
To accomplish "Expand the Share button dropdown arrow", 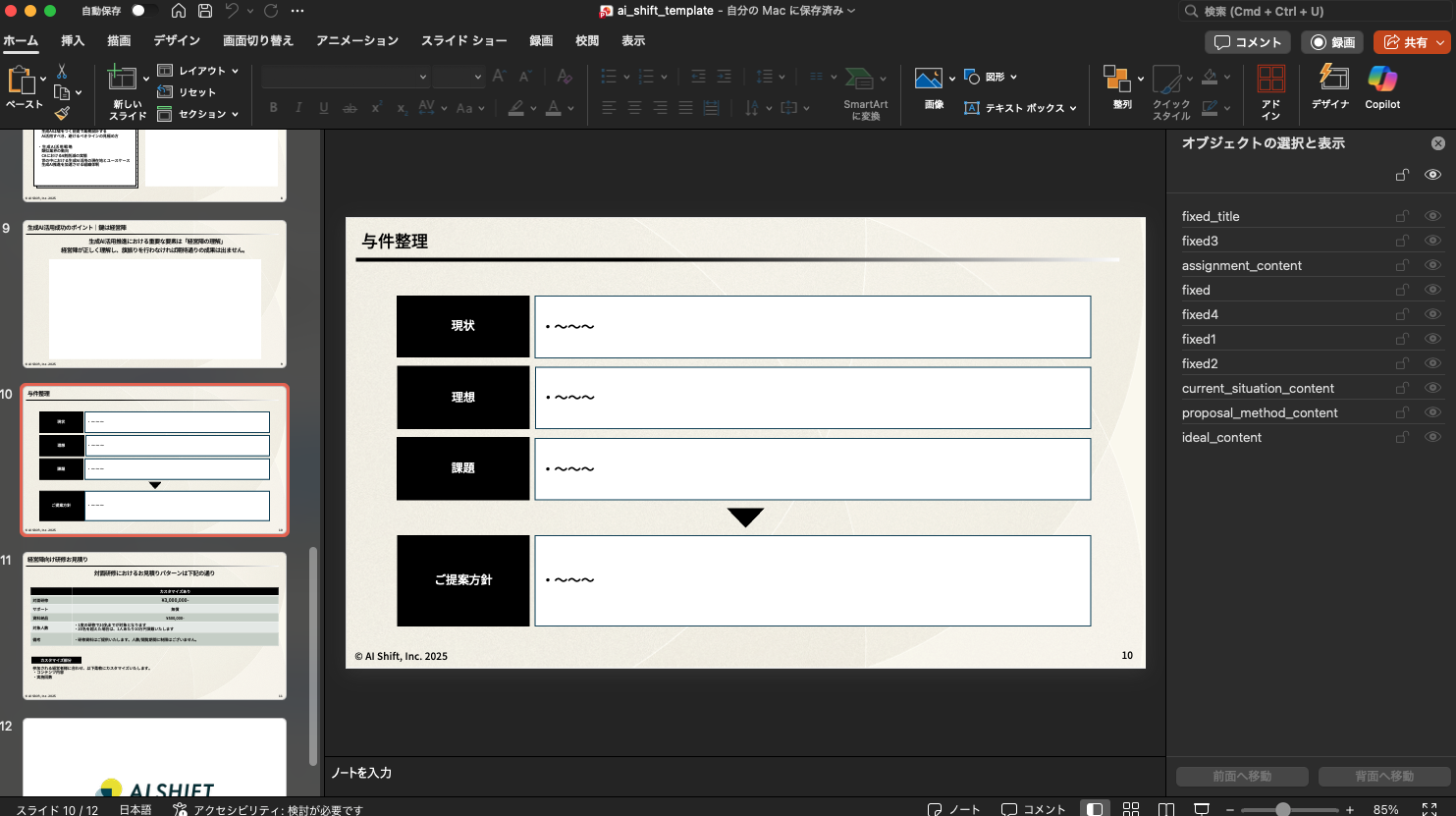I will pos(1440,42).
